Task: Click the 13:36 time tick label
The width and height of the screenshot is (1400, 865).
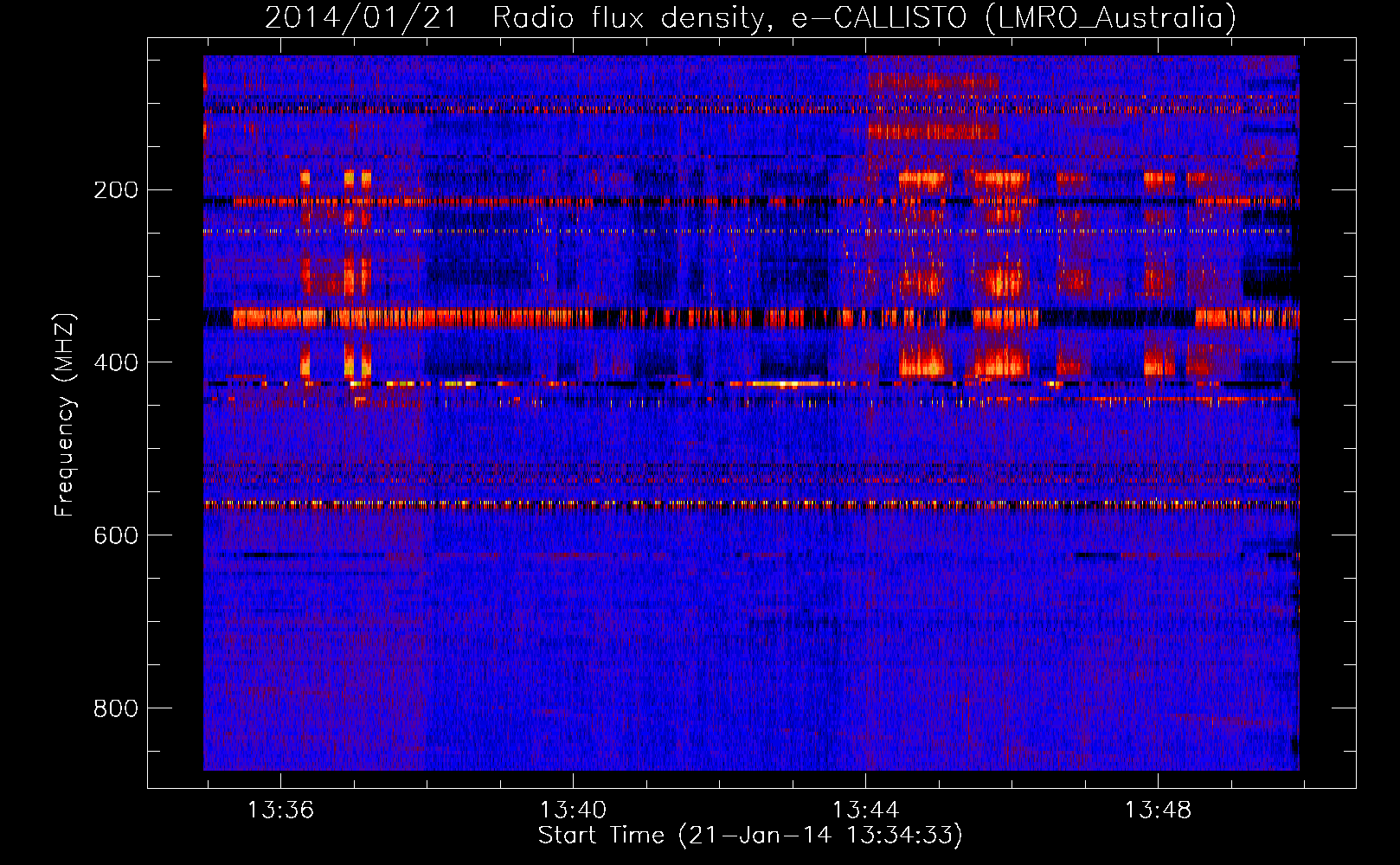Action: tap(280, 811)
